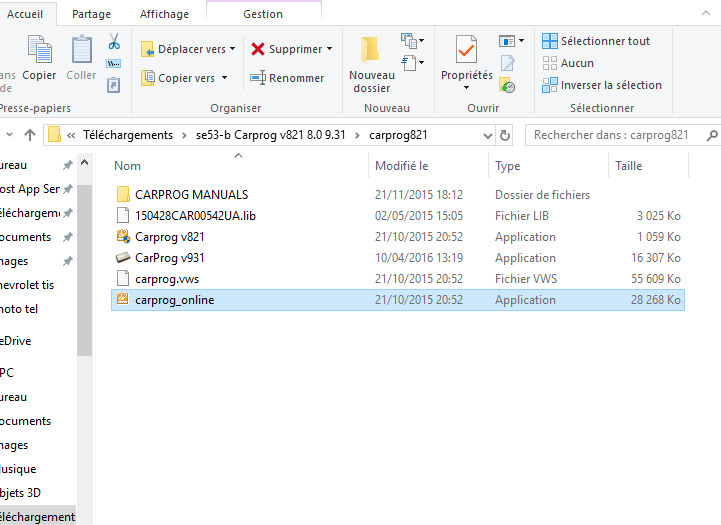The height and width of the screenshot is (525, 721).
Task: Open the Propriétés dropdown arrow
Action: (x=466, y=87)
